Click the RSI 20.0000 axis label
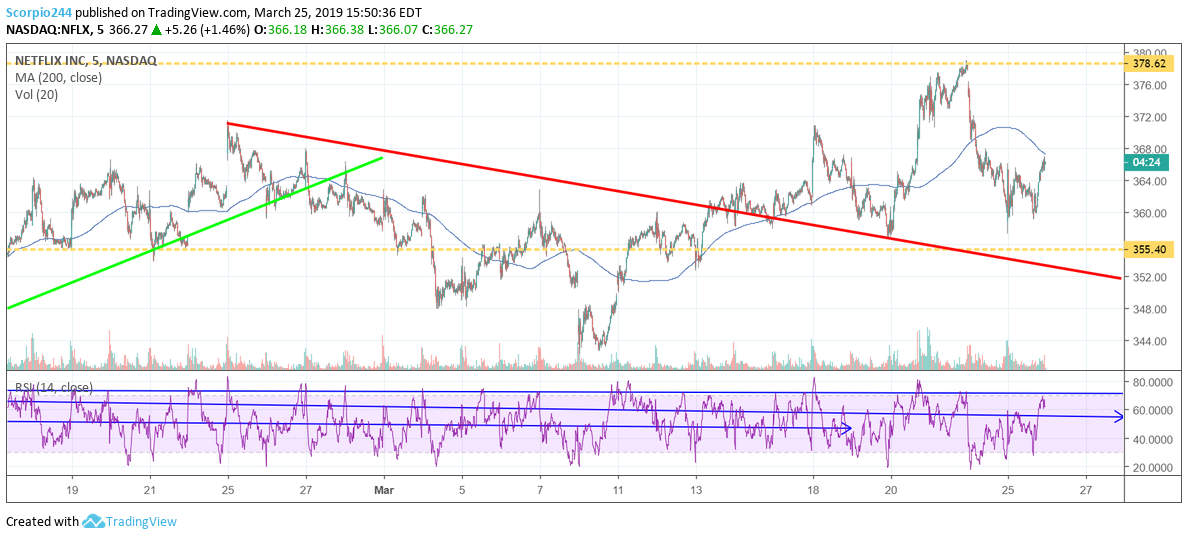Viewport: 1188px width, 539px height. click(1152, 468)
